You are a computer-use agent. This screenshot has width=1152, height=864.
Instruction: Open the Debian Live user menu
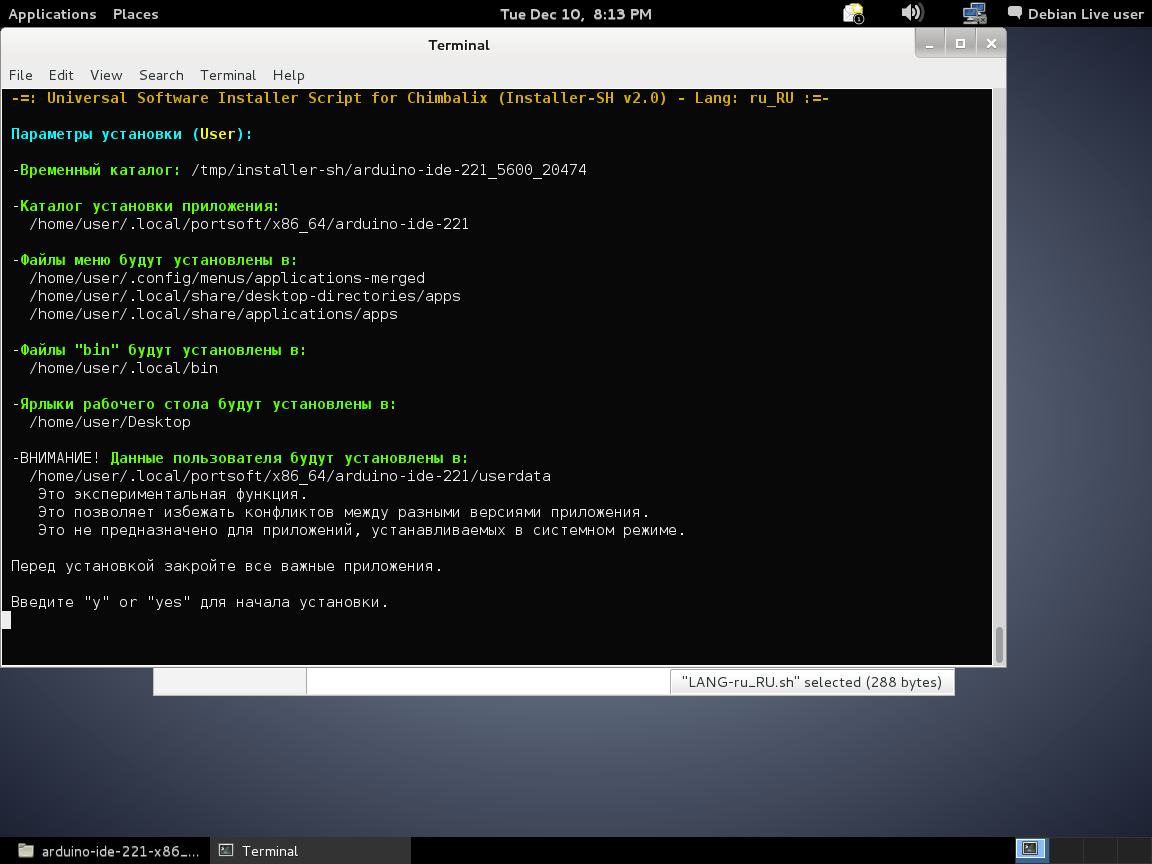tap(1085, 14)
